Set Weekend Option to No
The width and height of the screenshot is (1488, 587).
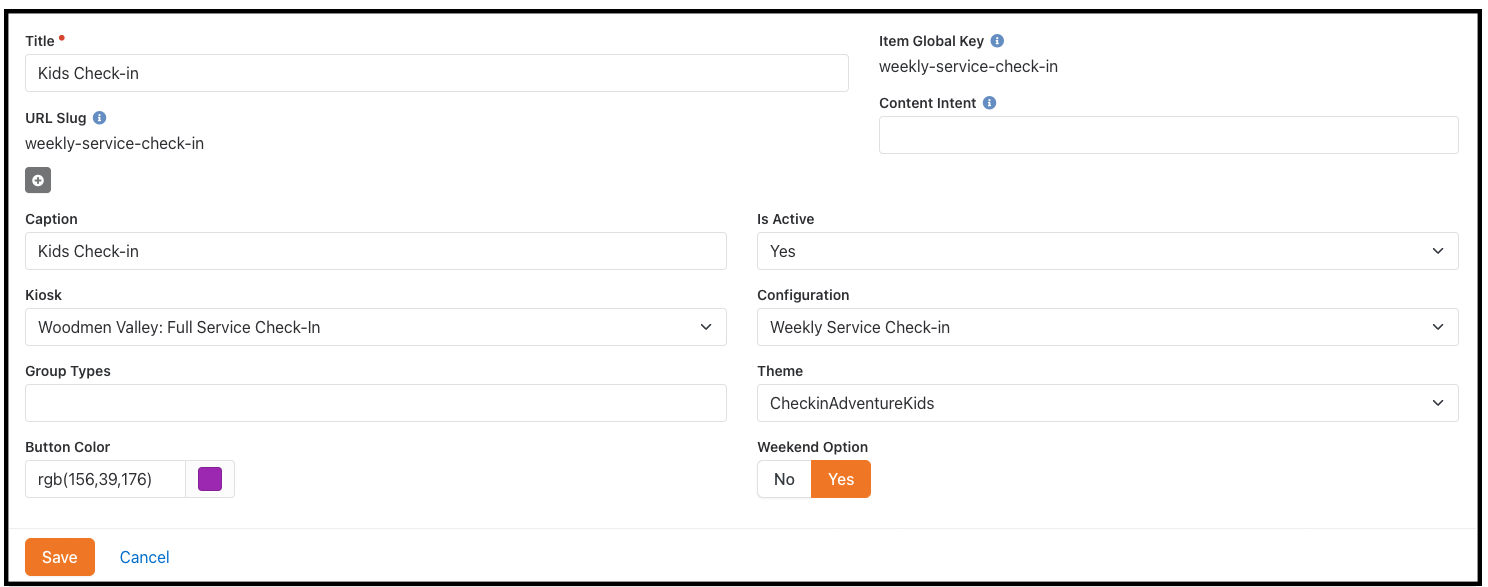click(x=784, y=479)
